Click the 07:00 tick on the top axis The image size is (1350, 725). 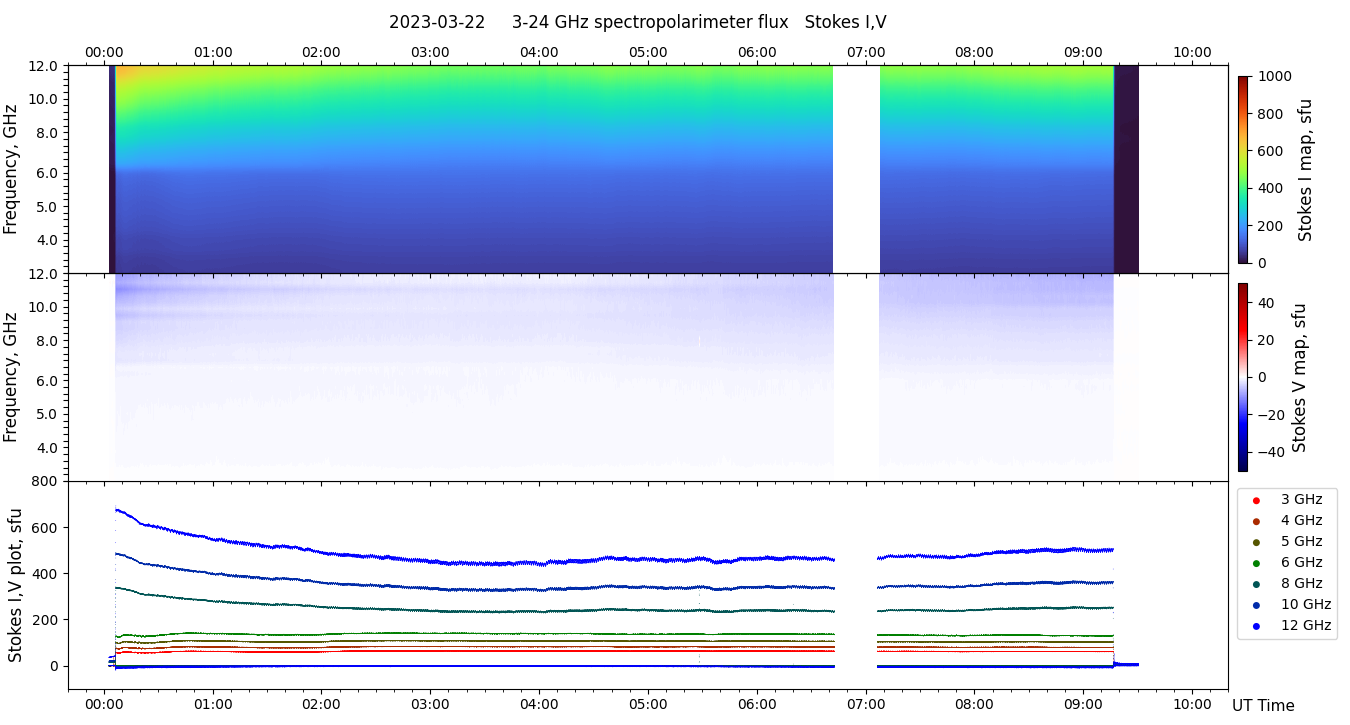click(866, 52)
